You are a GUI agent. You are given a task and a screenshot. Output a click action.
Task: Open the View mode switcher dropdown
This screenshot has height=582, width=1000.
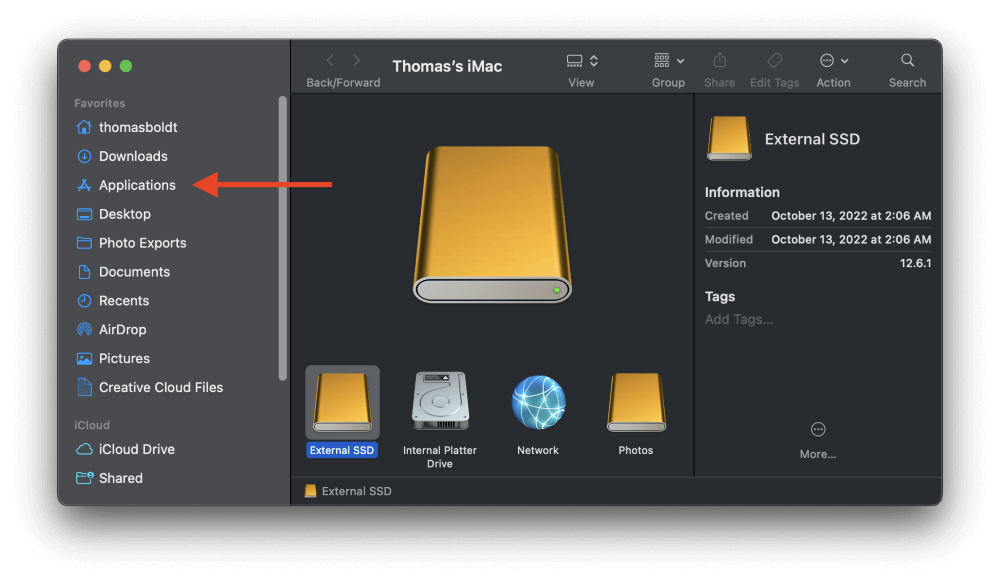[x=583, y=61]
